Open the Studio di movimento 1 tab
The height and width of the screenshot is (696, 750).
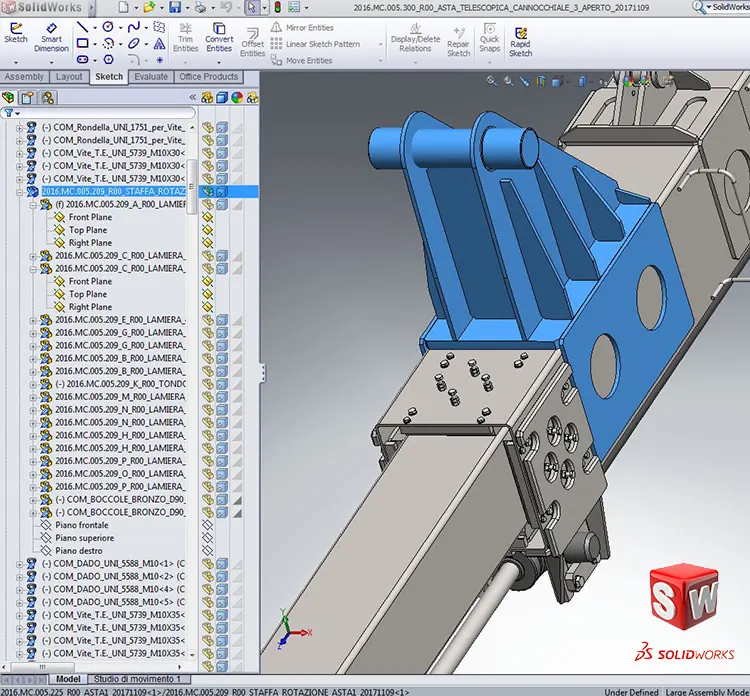(137, 679)
